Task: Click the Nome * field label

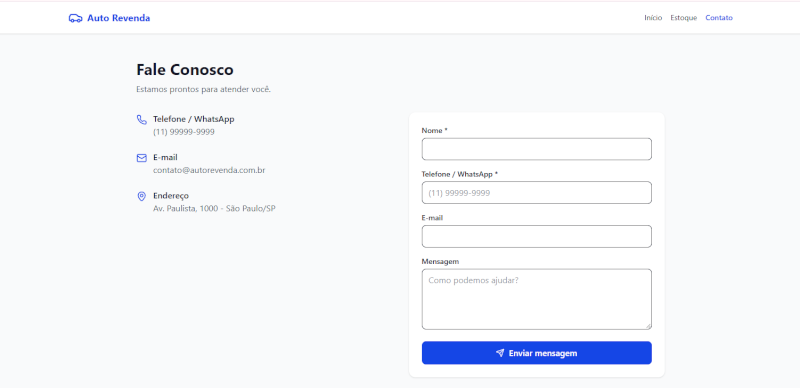Action: tap(434, 131)
